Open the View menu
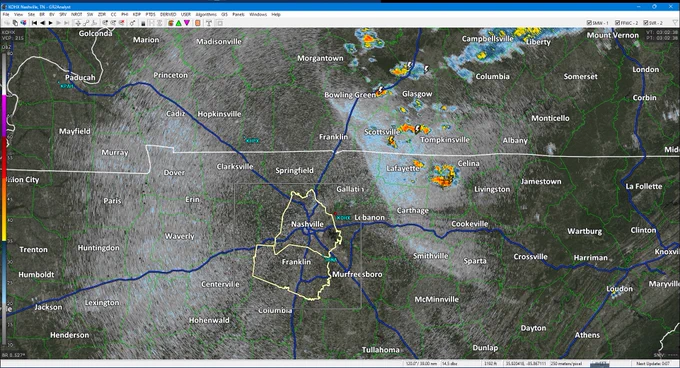Image resolution: width=680 pixels, height=368 pixels. click(x=18, y=14)
